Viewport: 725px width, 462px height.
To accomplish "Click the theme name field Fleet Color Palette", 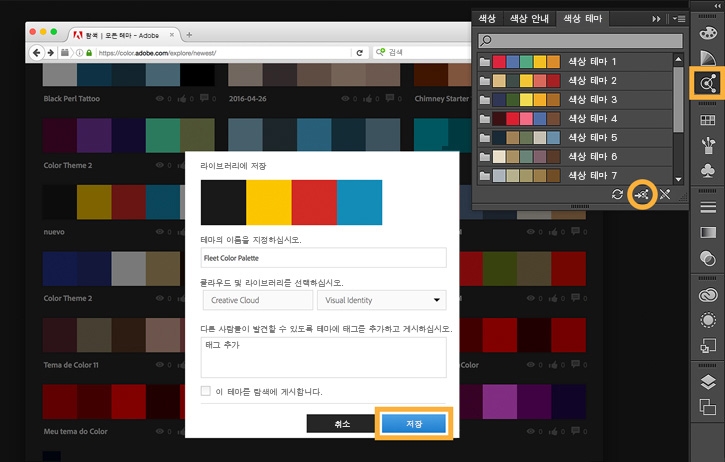I will tap(324, 258).
